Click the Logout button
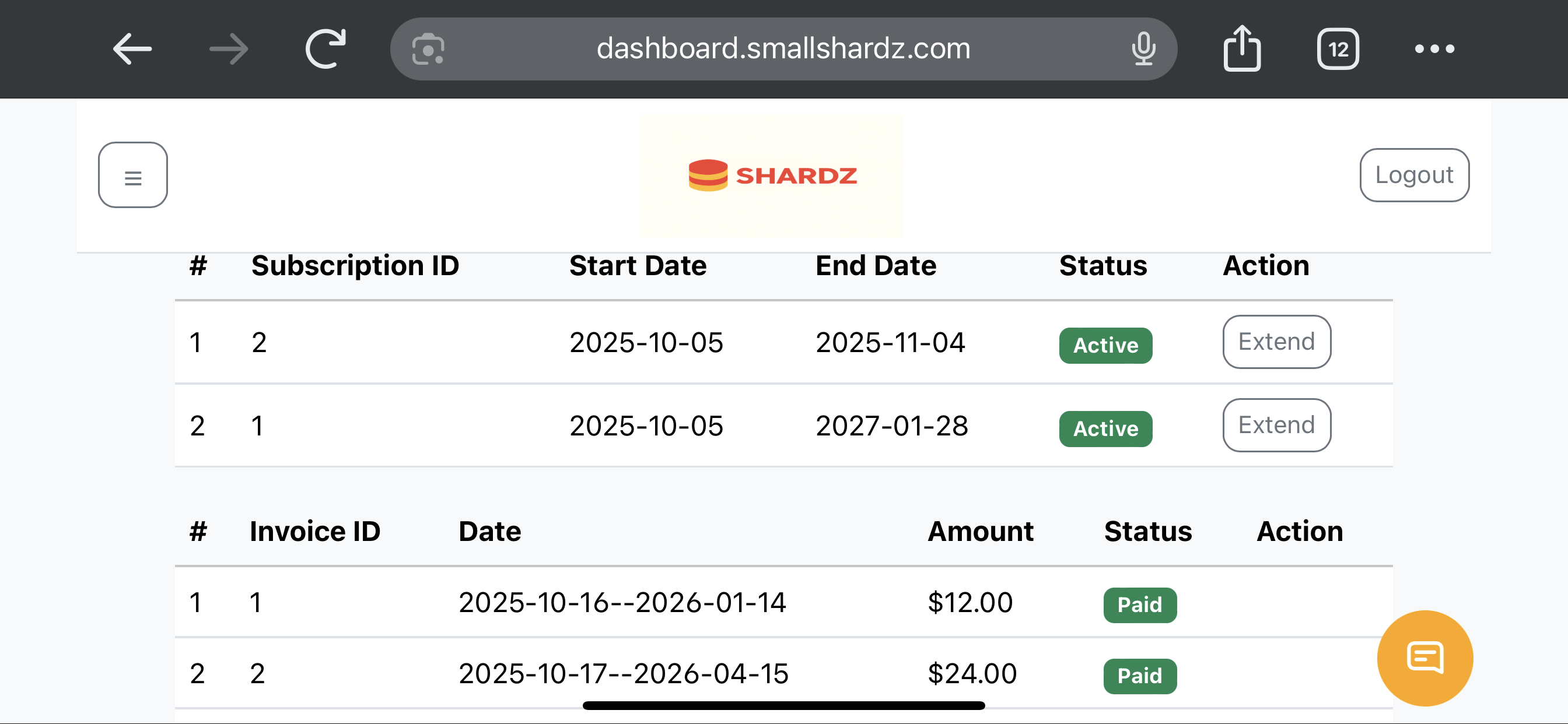The image size is (1568, 724). (x=1414, y=175)
